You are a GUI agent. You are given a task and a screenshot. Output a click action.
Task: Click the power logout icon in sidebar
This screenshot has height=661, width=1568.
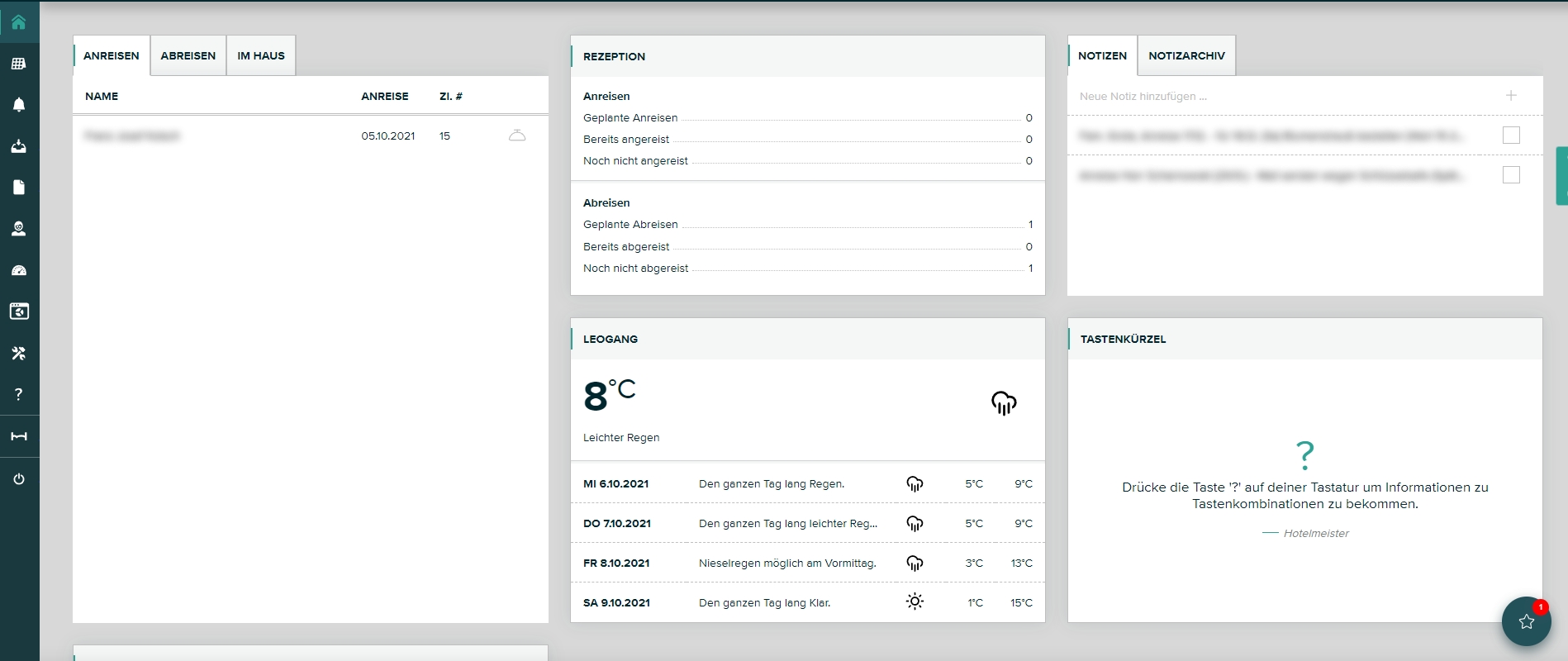[x=18, y=479]
